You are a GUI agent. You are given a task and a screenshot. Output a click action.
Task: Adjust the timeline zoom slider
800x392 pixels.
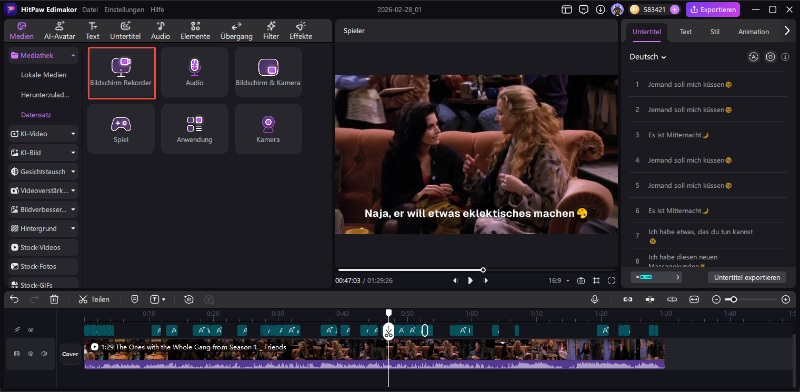(x=751, y=300)
